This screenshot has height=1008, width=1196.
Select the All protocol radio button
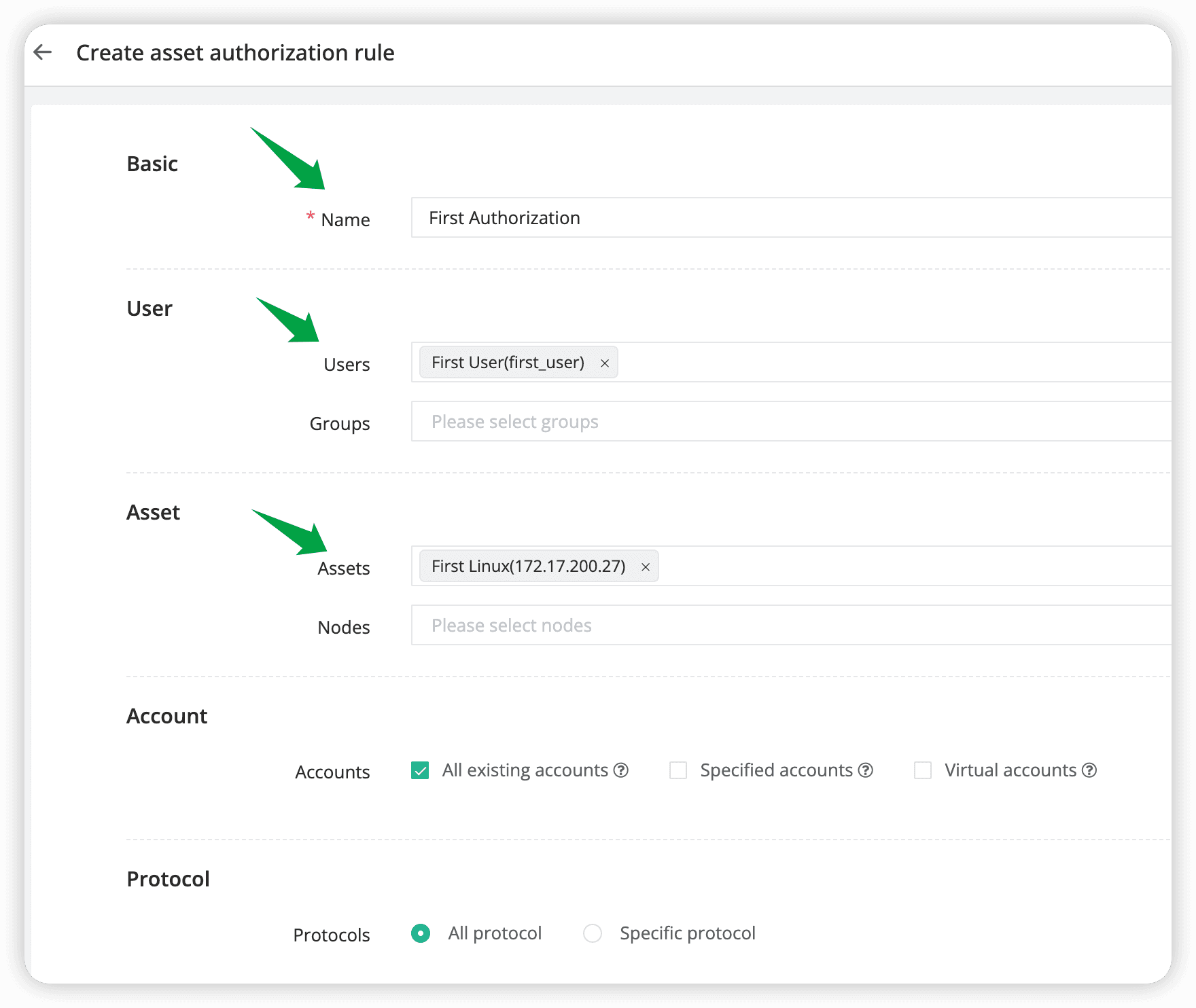420,933
